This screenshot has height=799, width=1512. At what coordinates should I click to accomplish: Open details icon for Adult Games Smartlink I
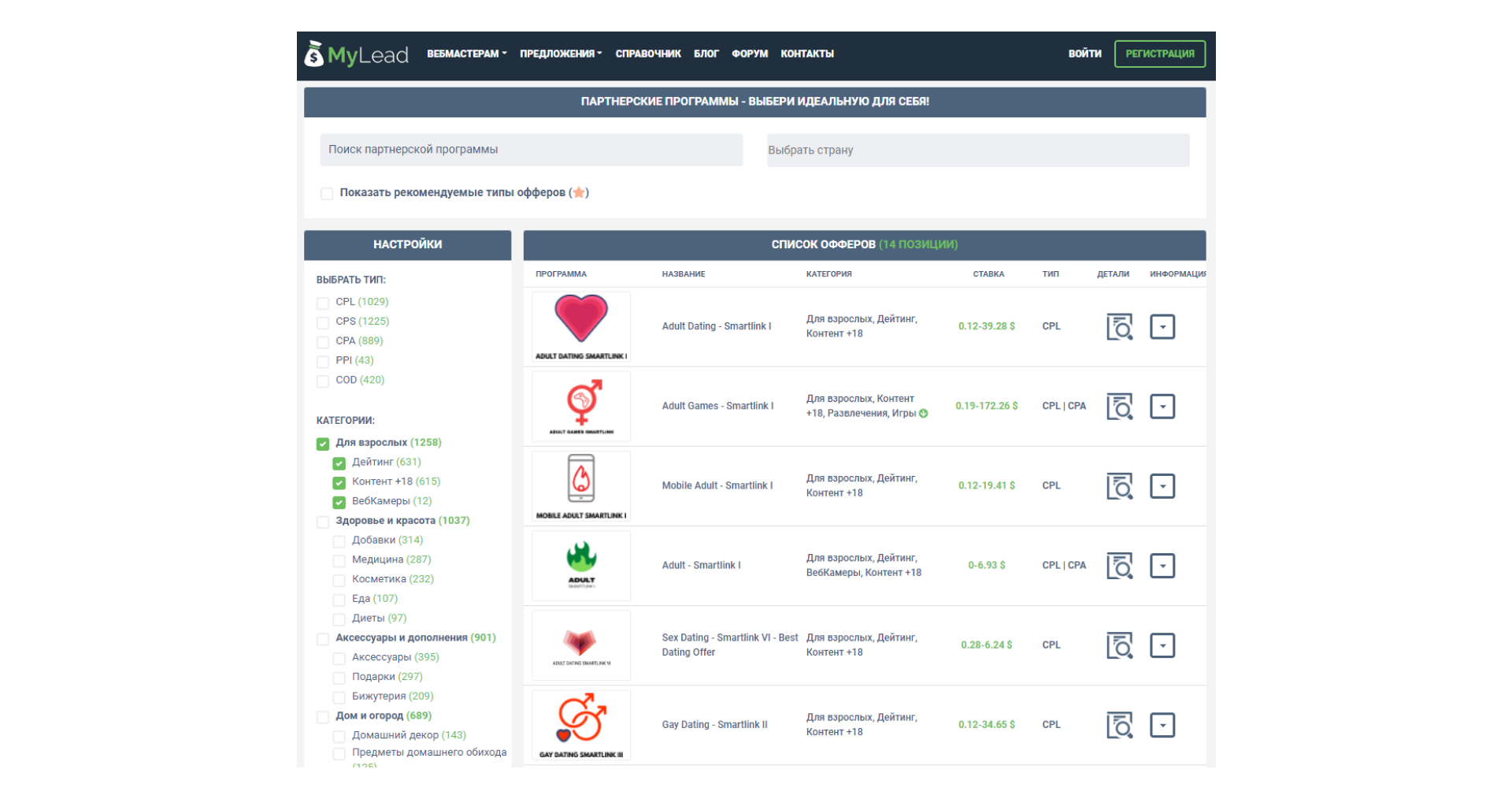pos(1119,407)
